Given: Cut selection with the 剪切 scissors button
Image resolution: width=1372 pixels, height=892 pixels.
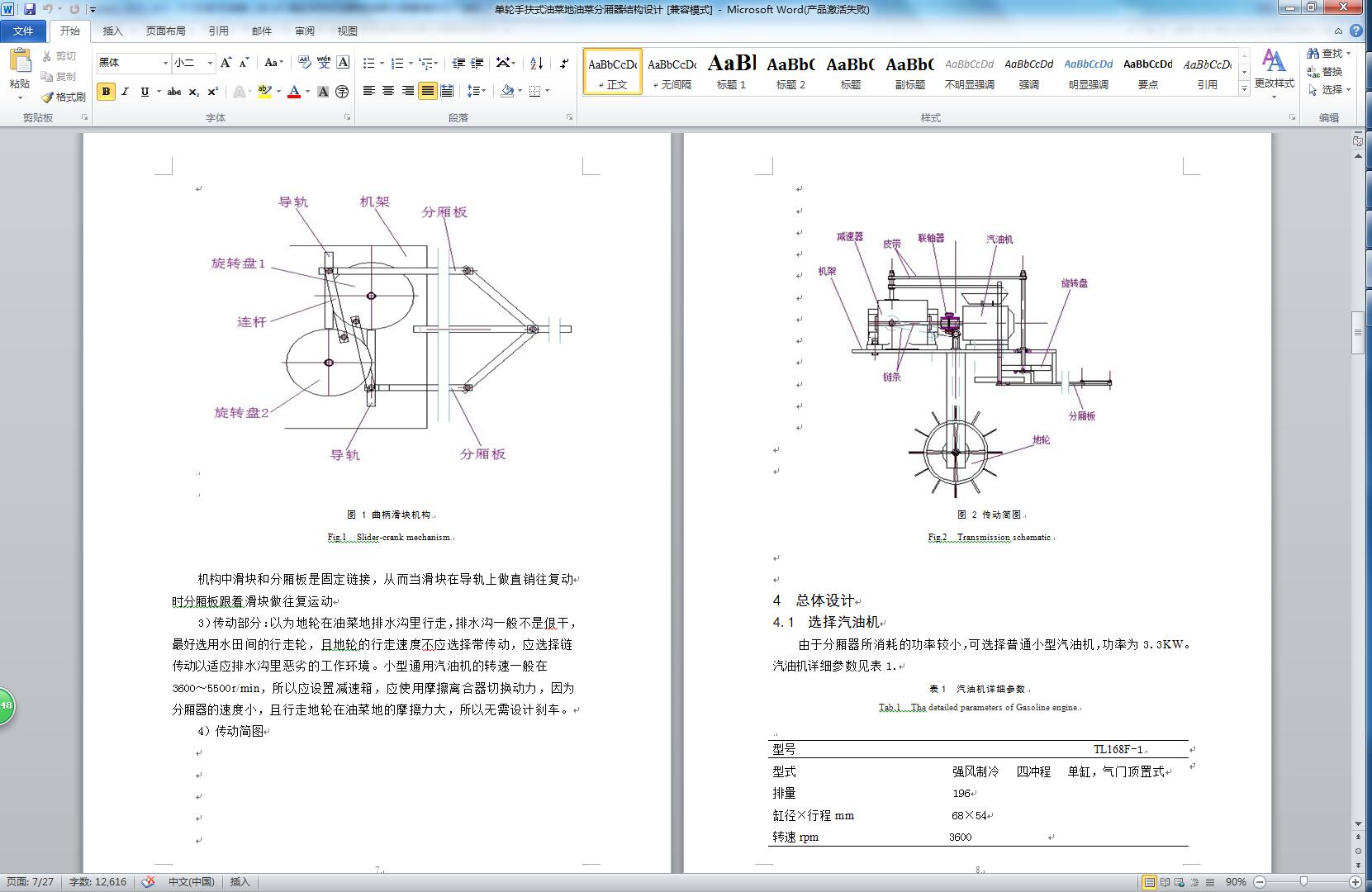Looking at the screenshot, I should pos(59,56).
